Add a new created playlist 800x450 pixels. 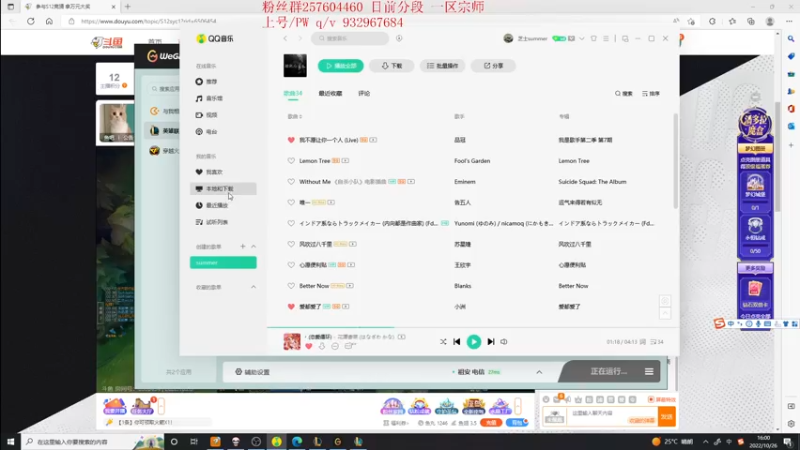coord(243,246)
